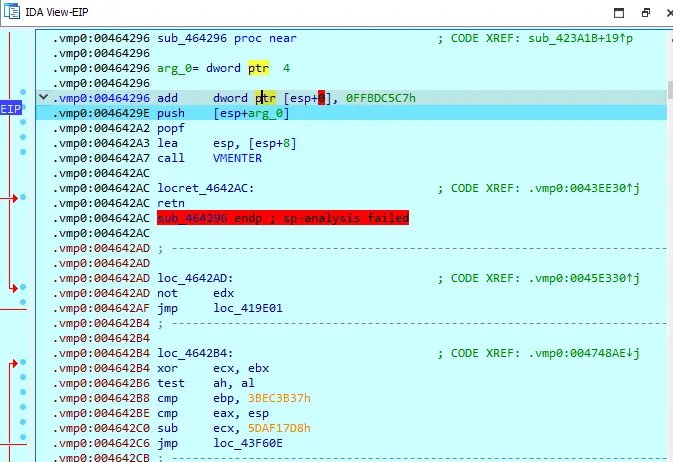The height and width of the screenshot is (462, 673).
Task: Follow the VMENTER call target
Action: pyautogui.click(x=237, y=158)
